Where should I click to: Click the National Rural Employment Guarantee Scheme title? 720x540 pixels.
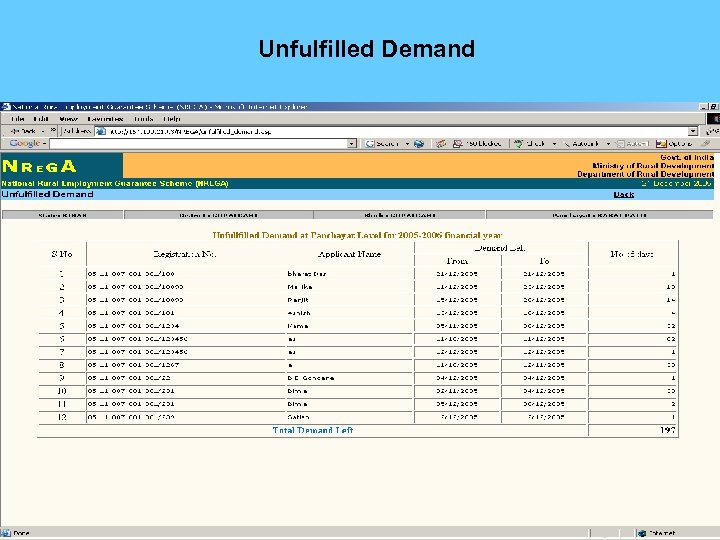[x=115, y=184]
